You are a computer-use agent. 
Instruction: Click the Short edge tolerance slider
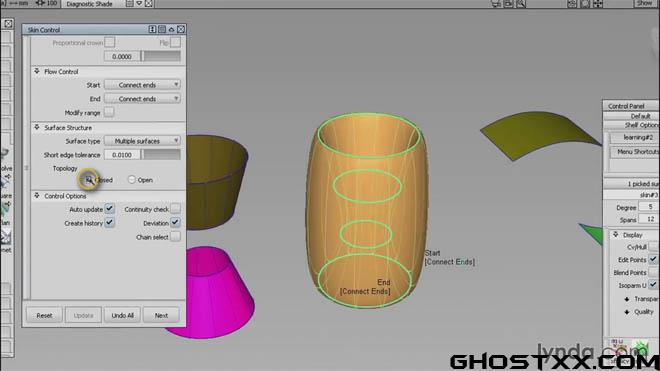click(161, 155)
